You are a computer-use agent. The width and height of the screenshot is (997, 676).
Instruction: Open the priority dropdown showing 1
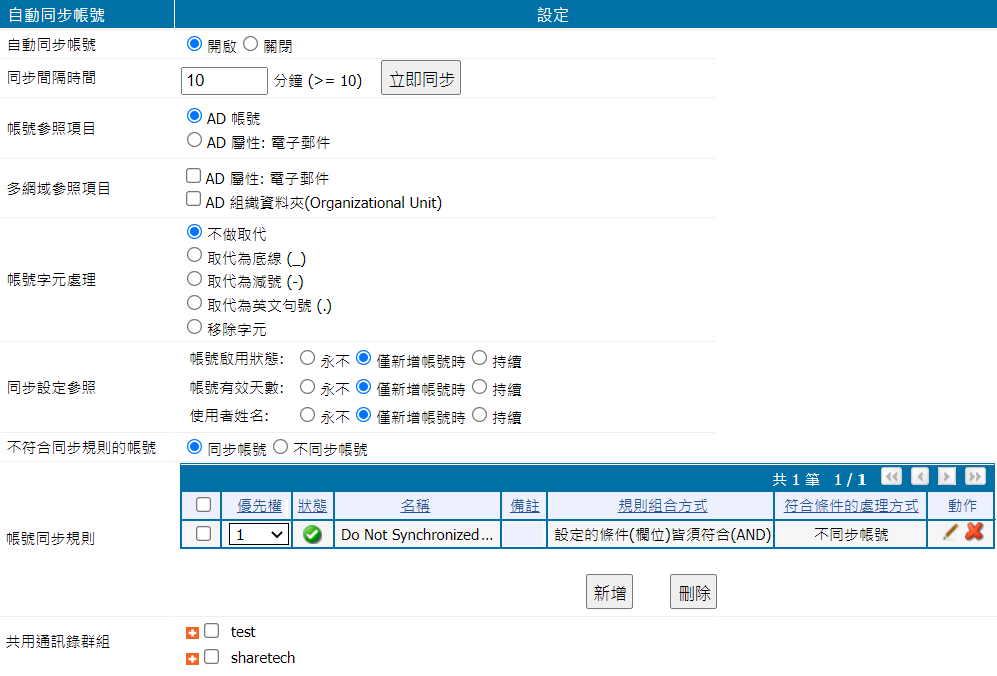pyautogui.click(x=258, y=535)
